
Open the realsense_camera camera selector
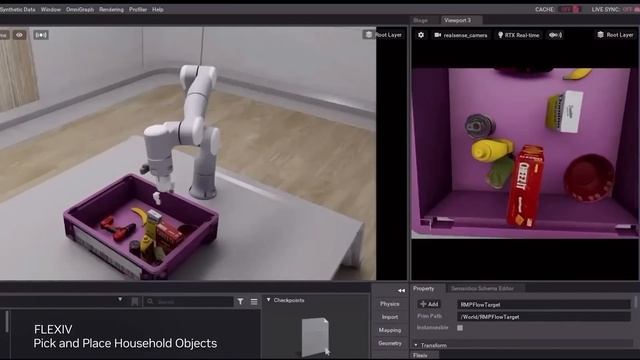461,35
